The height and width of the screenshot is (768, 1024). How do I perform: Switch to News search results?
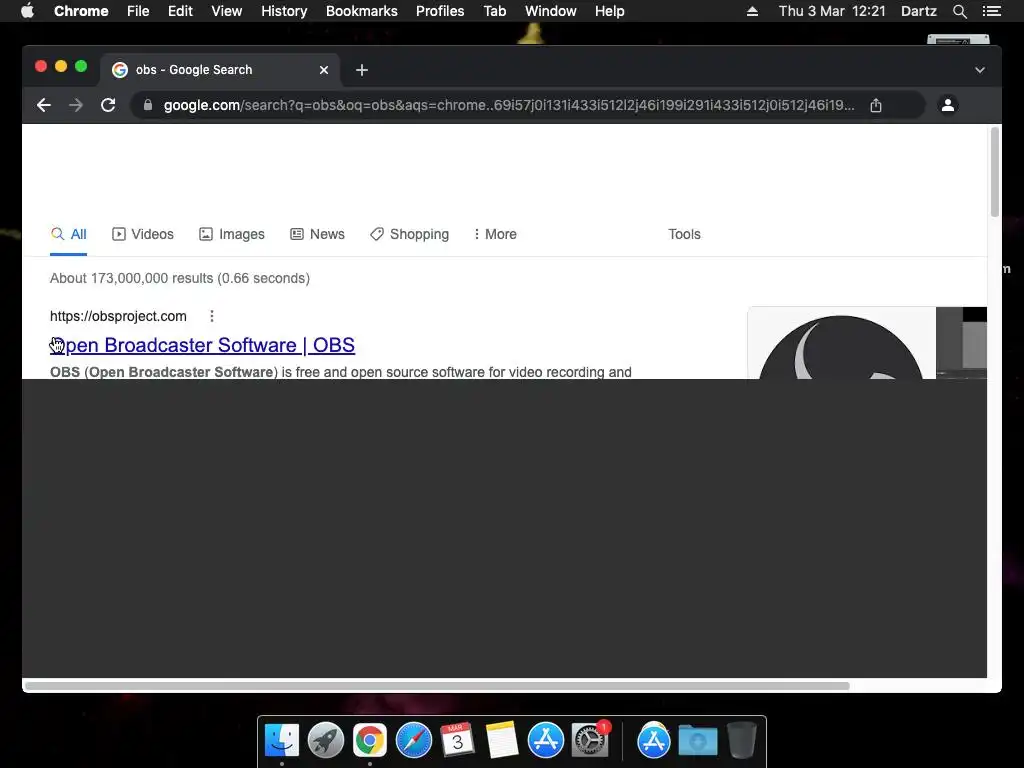[x=317, y=234]
